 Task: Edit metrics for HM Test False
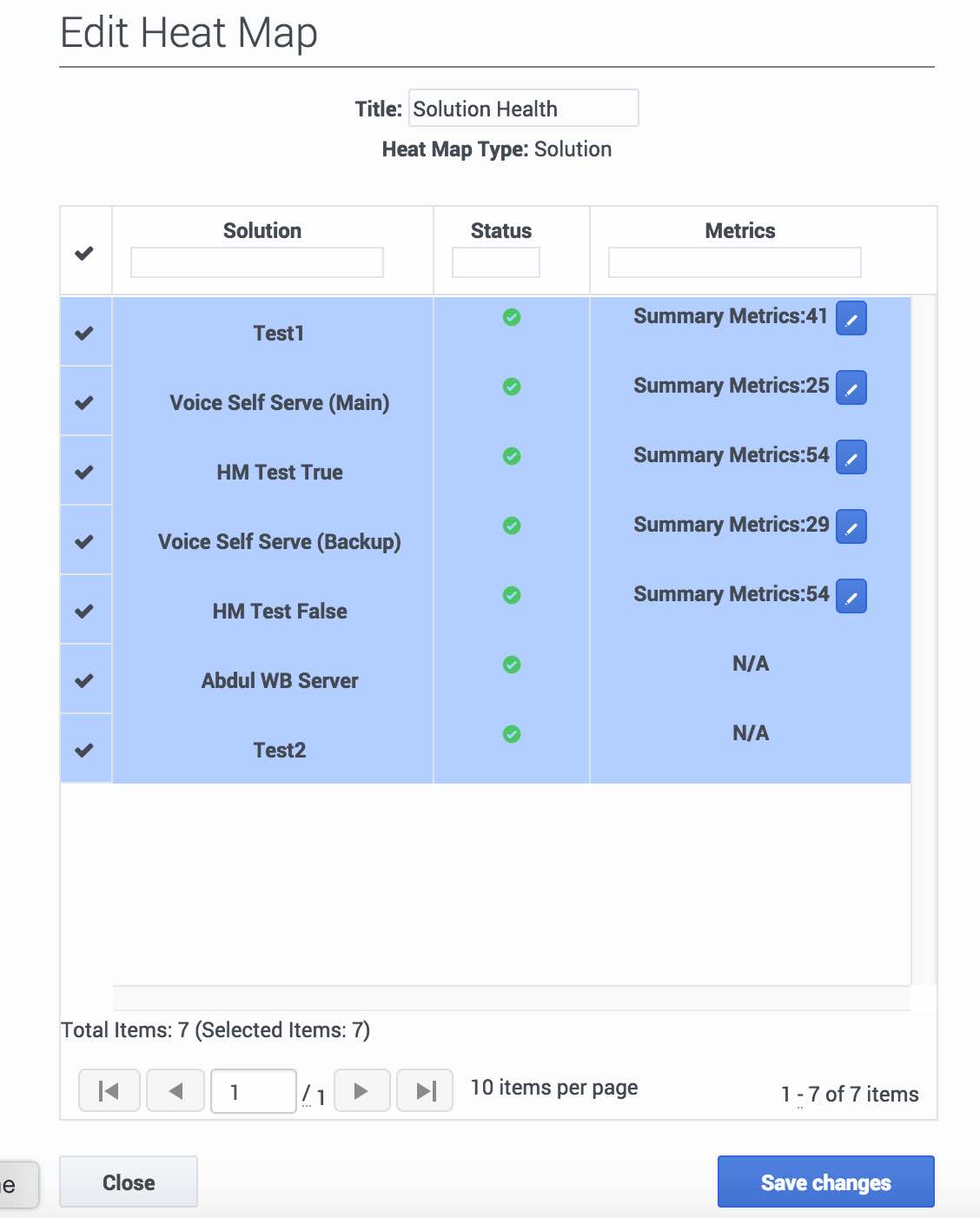coord(851,597)
